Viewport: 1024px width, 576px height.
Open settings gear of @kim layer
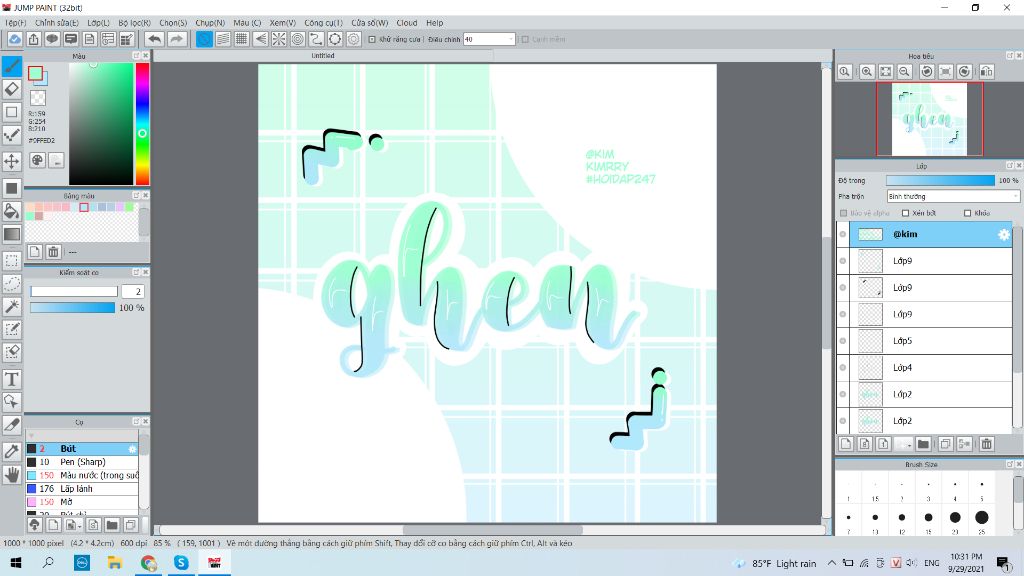pyautogui.click(x=1004, y=234)
